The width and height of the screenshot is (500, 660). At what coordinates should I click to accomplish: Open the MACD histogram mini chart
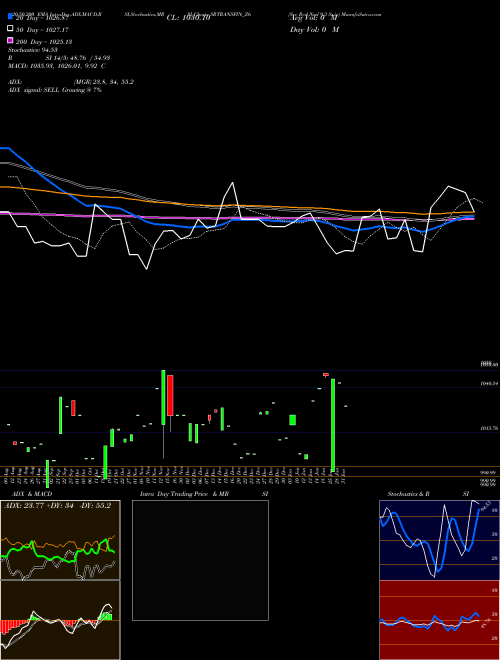coord(60,620)
